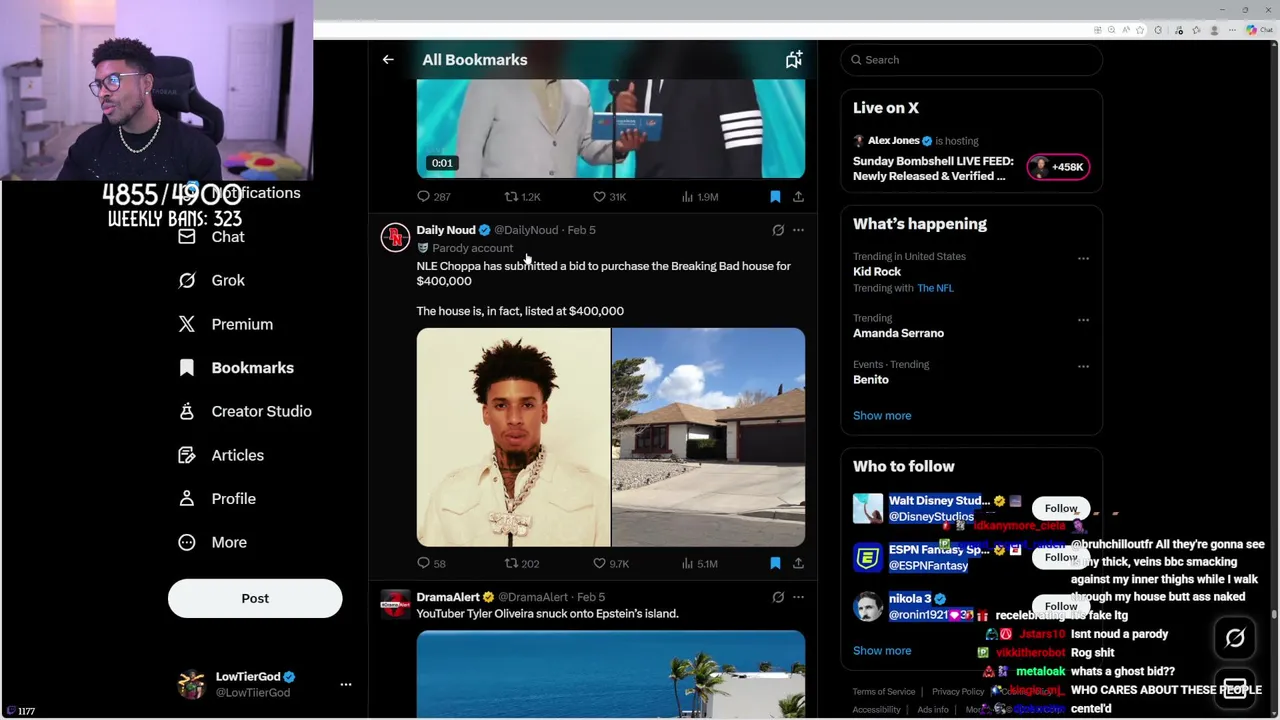
Task: Open the @DailyNoud handle link
Action: (x=526, y=230)
